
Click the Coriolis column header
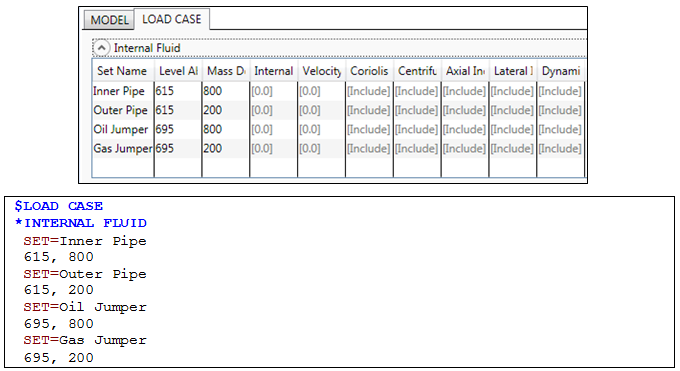369,71
